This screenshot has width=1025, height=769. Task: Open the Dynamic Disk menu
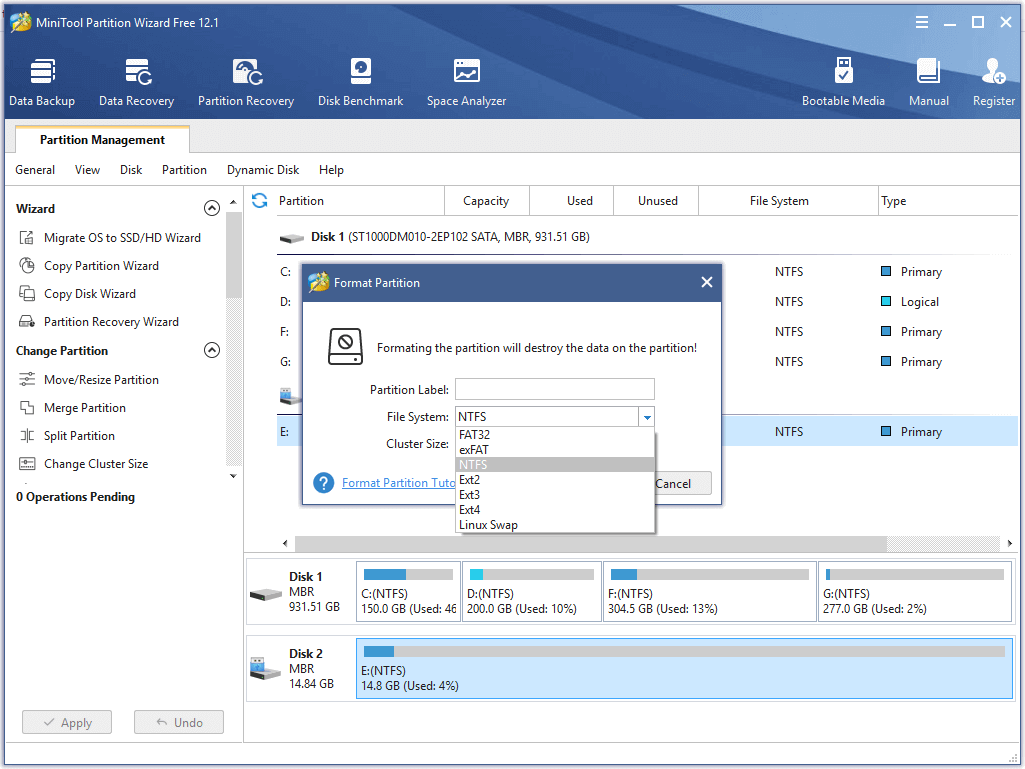tap(263, 170)
